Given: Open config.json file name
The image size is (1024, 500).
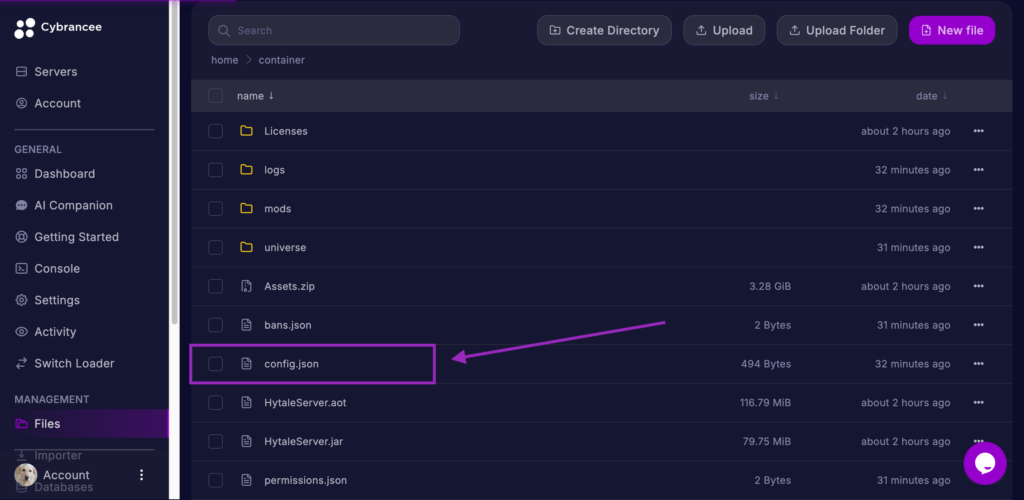Looking at the screenshot, I should (291, 364).
